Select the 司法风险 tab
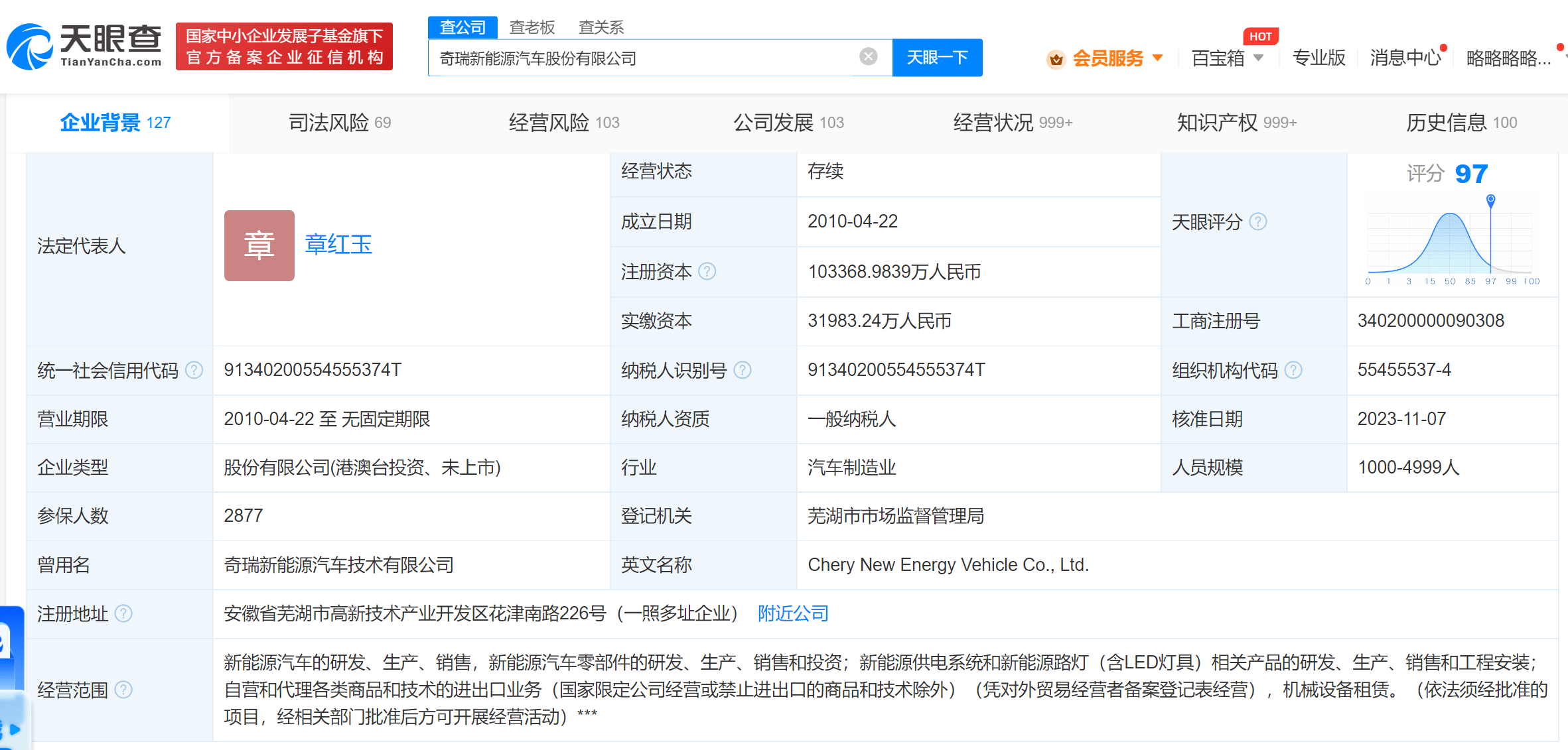 point(340,123)
